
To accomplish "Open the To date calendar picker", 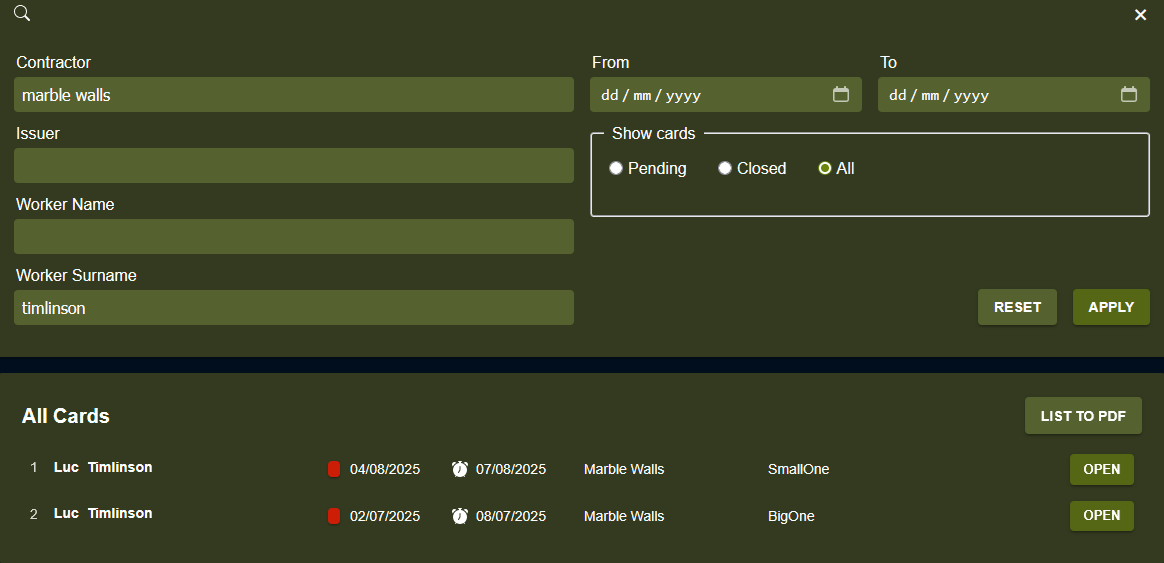I will pyautogui.click(x=1129, y=95).
